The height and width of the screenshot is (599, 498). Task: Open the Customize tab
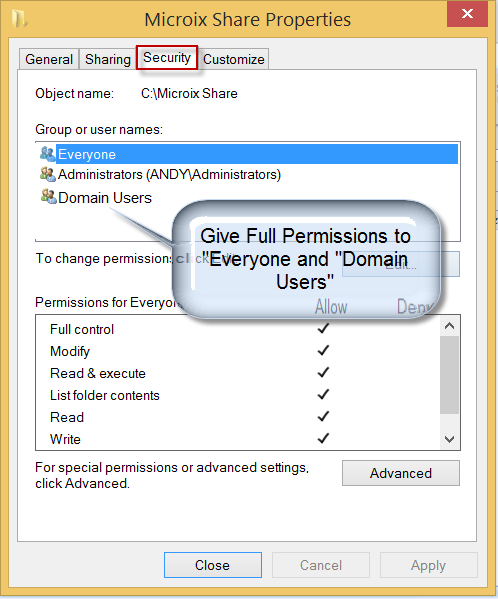(x=234, y=59)
